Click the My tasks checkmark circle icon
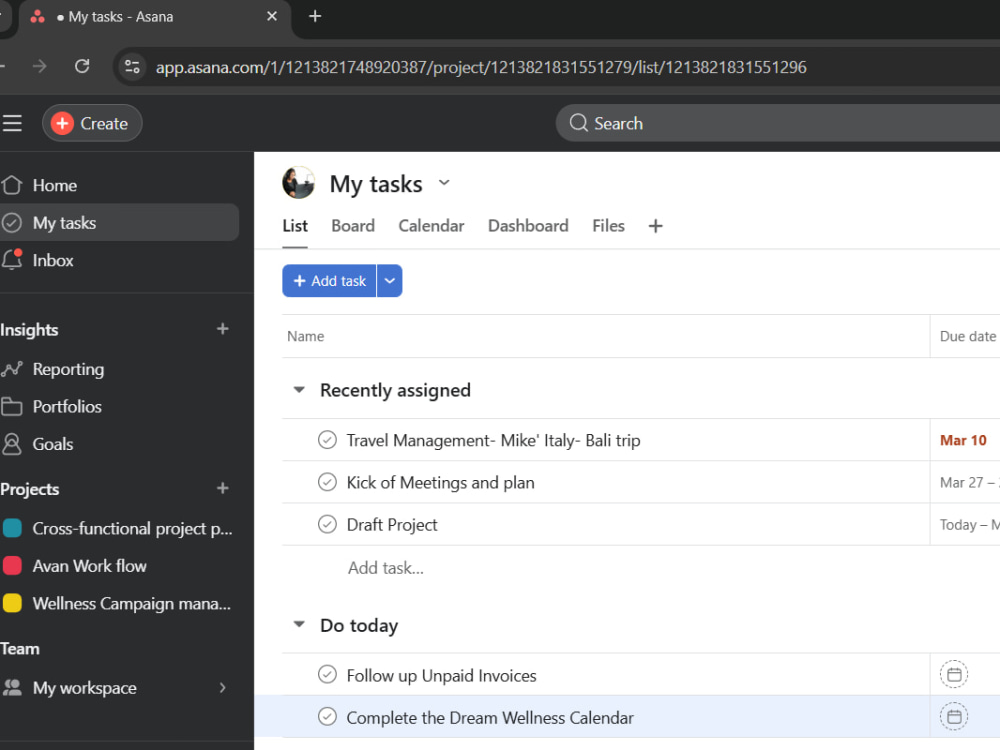The height and width of the screenshot is (750, 1000). [x=11, y=223]
